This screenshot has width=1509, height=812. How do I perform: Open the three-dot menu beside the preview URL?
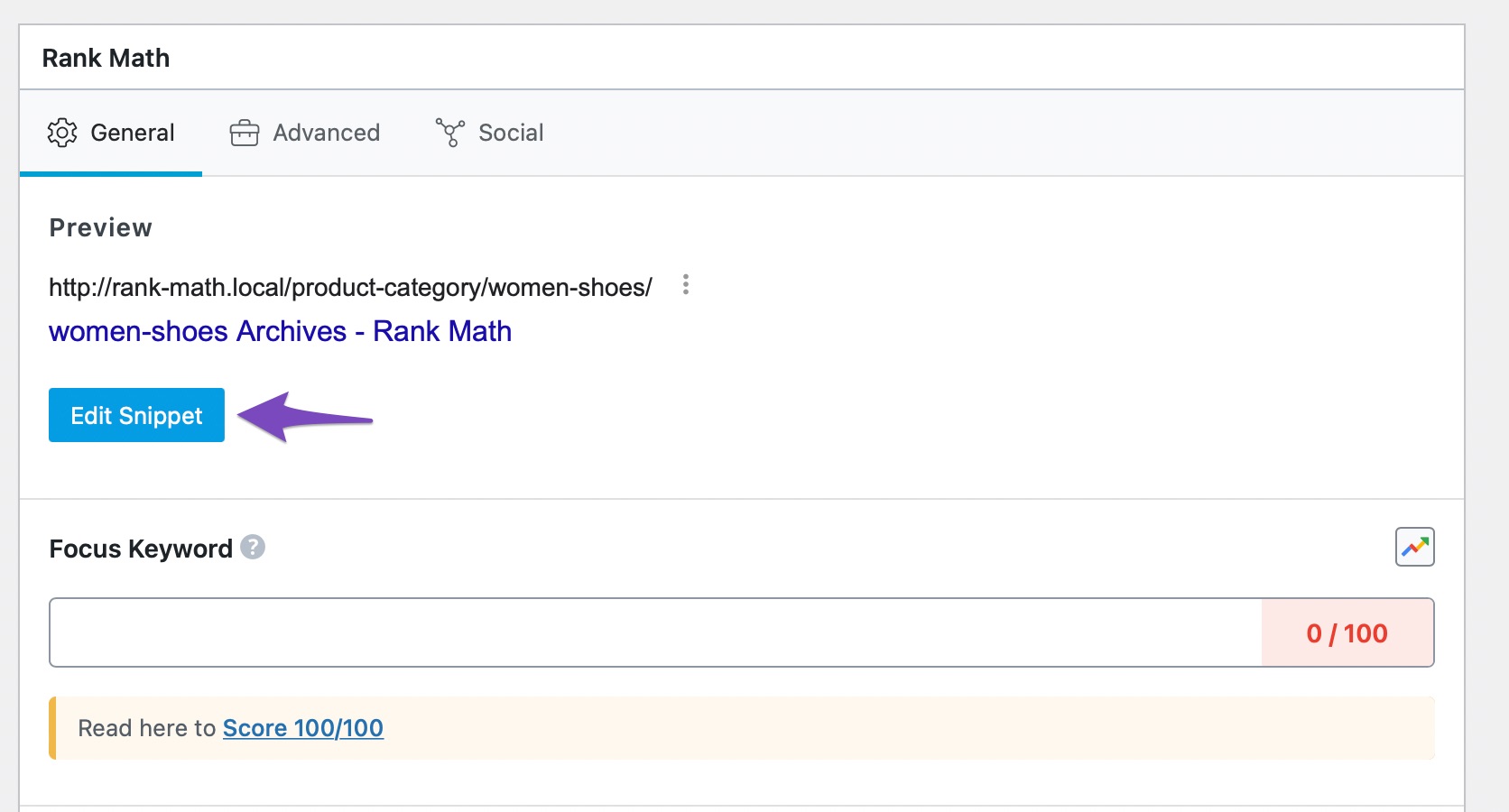tap(686, 285)
